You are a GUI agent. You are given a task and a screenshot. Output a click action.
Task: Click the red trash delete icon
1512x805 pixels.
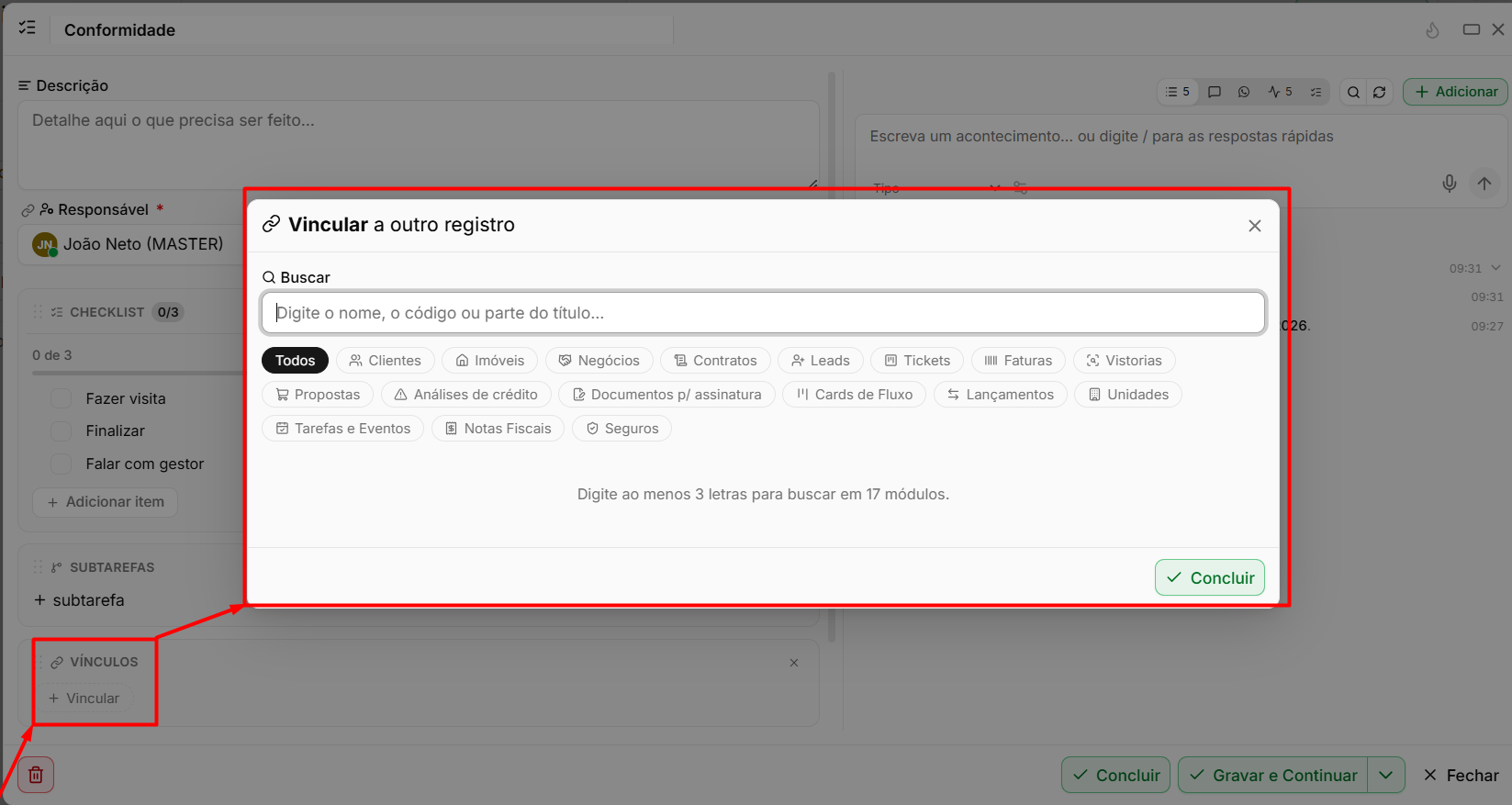[36, 775]
